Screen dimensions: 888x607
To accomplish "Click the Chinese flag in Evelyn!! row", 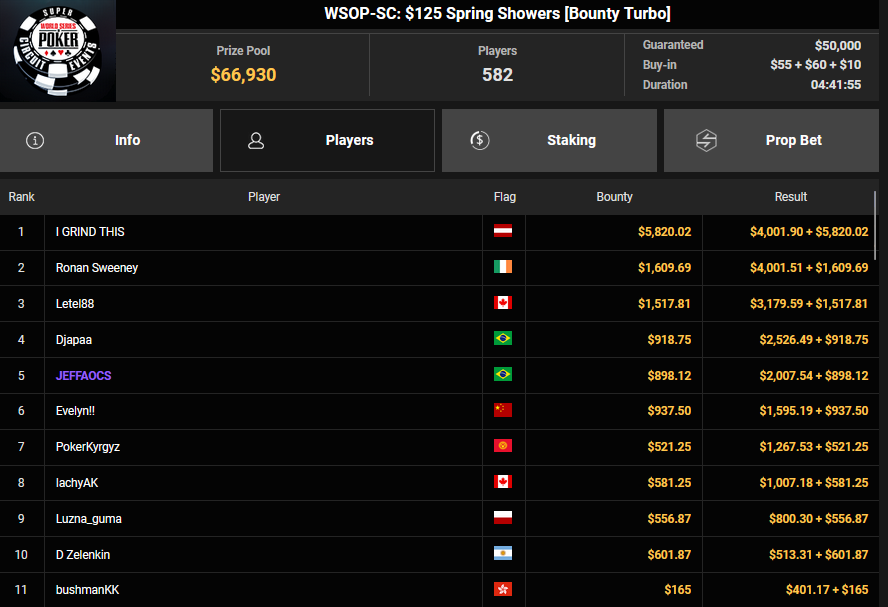I will pyautogui.click(x=503, y=411).
